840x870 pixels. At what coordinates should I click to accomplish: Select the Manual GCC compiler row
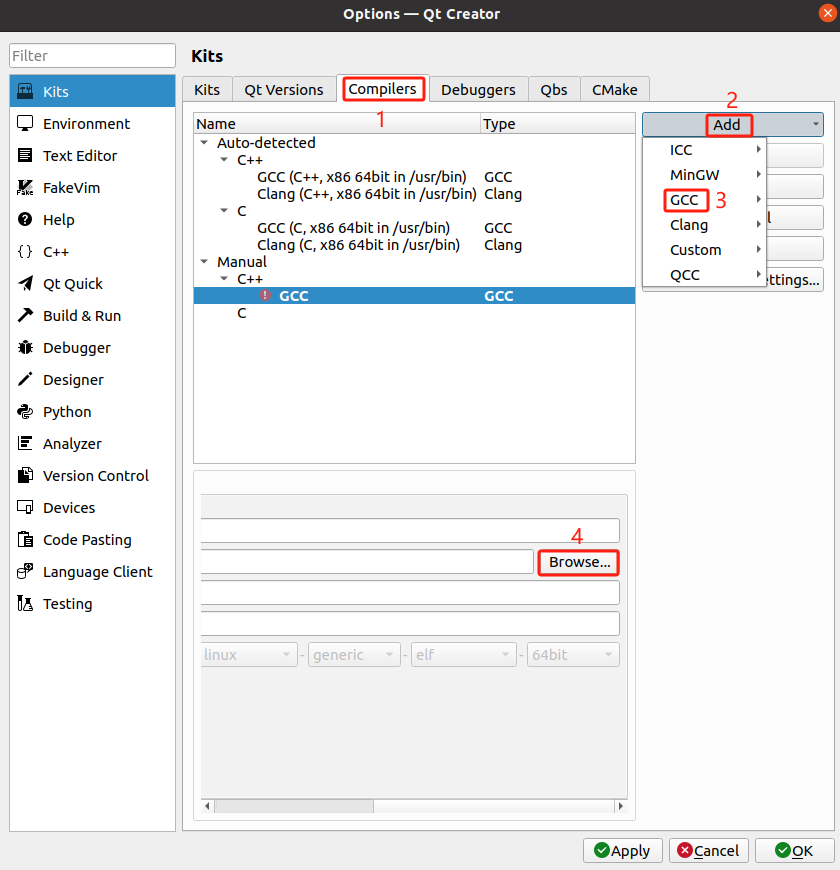(x=414, y=295)
